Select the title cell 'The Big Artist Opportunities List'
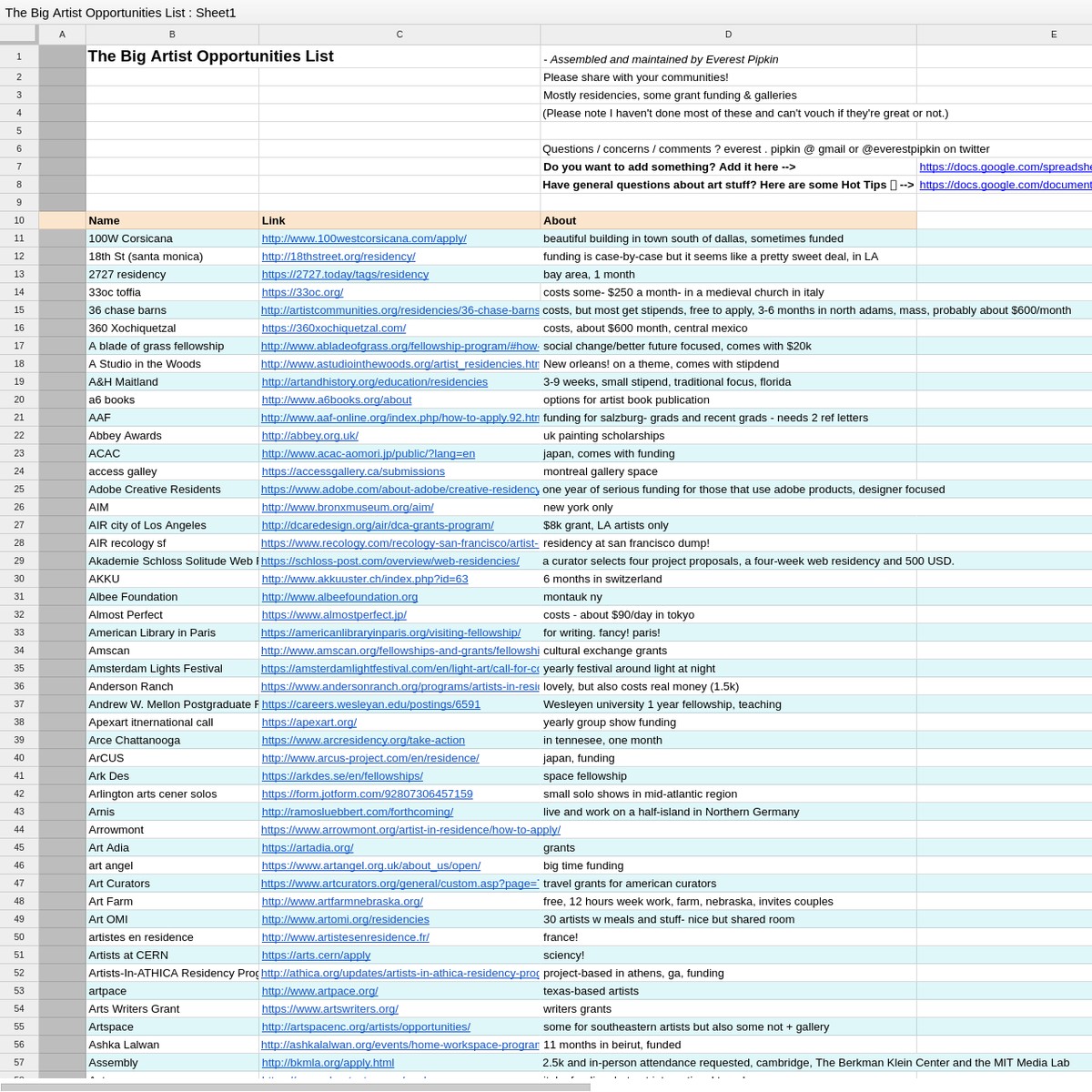Viewport: 1092px width, 1092px height. [172, 56]
